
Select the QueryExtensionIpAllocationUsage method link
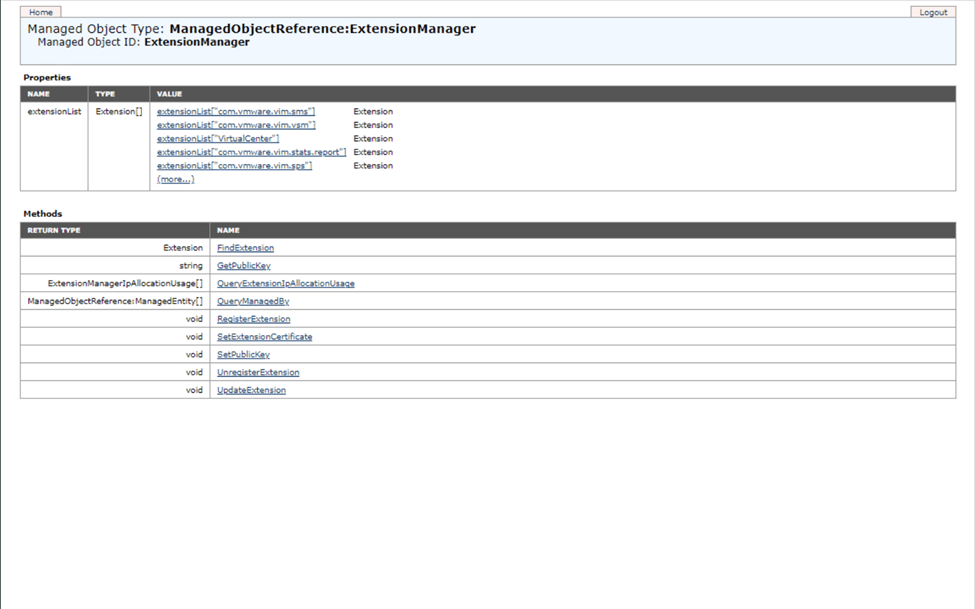[x=285, y=284]
